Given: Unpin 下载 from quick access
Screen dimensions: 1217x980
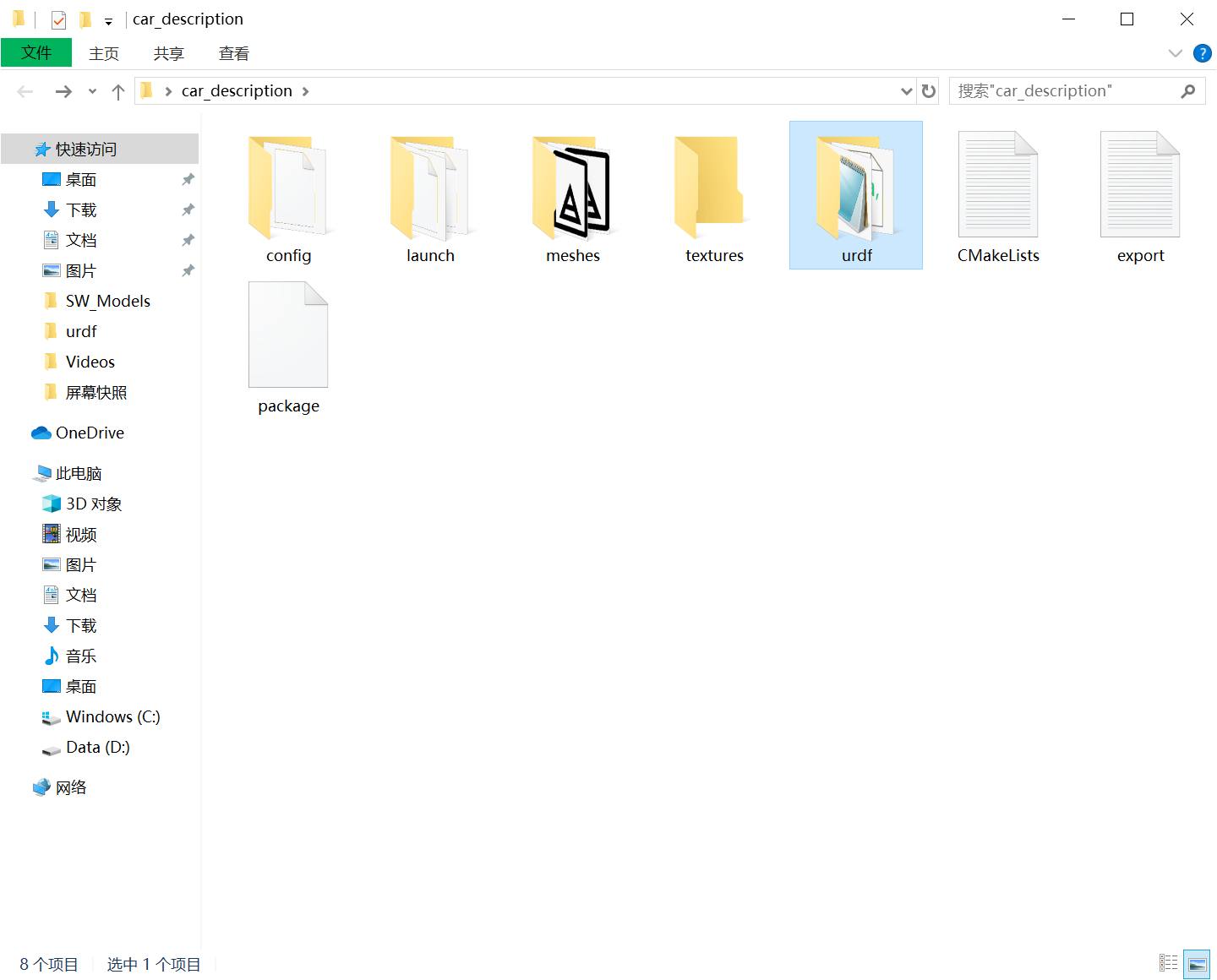Looking at the screenshot, I should coord(188,210).
